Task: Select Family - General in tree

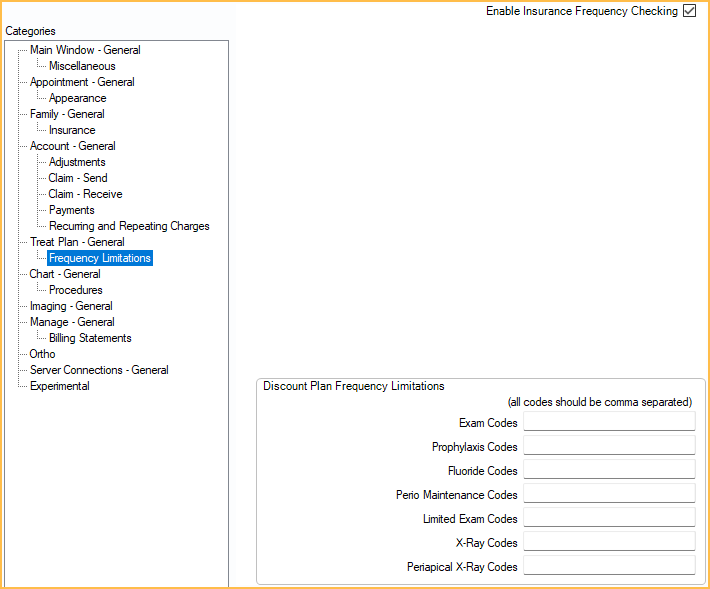Action: point(67,114)
